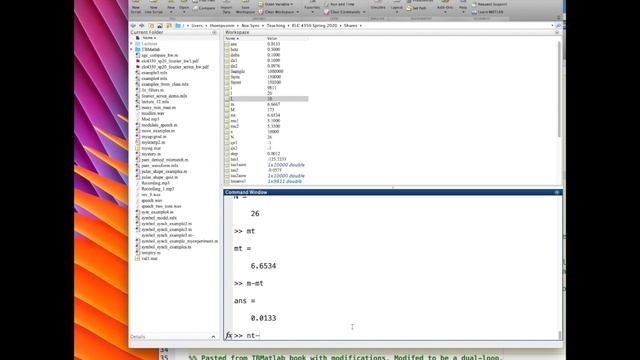Click the fx function browser icon
Image resolution: width=640 pixels, height=360 pixels.
pos(228,336)
